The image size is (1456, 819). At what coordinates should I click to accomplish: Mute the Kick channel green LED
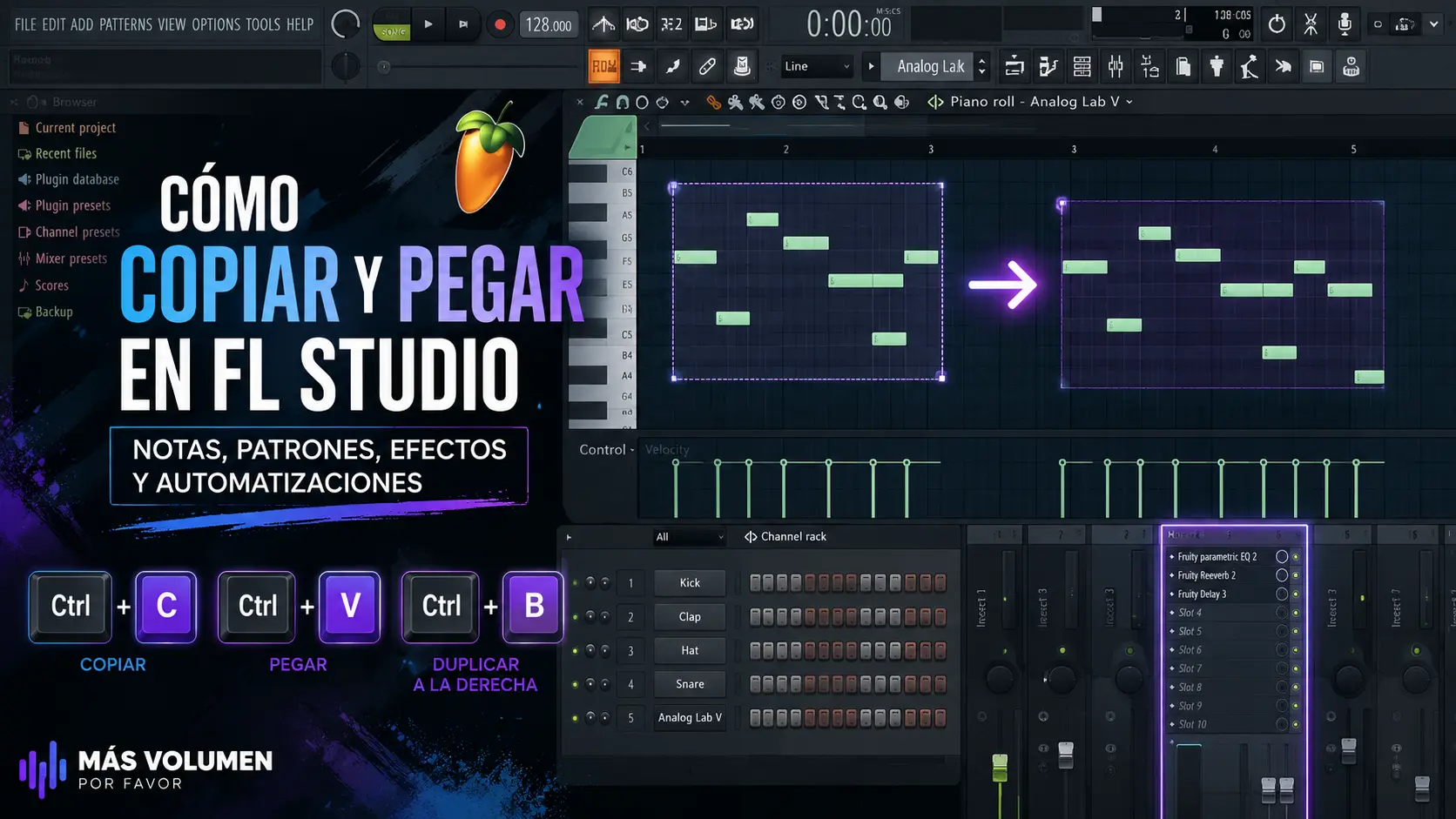click(x=575, y=583)
